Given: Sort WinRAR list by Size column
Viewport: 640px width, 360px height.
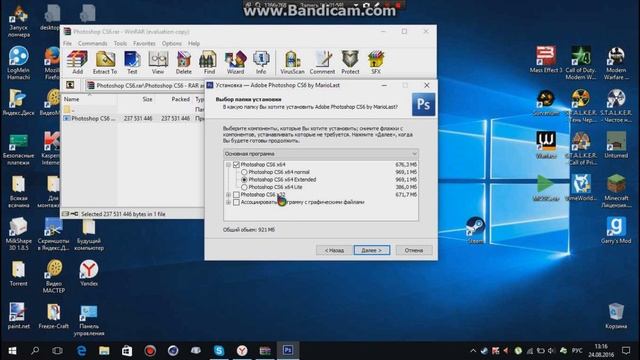Looking at the screenshot, I should pos(136,99).
